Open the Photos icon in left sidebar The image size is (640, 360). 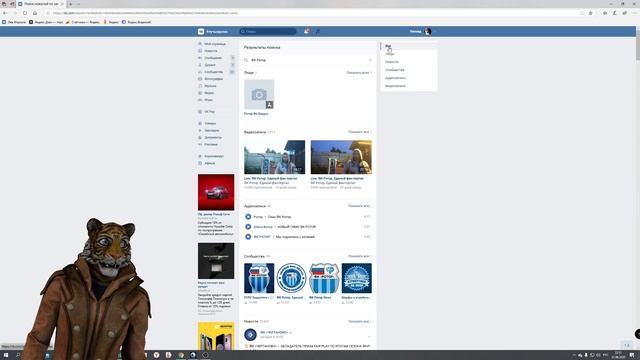[x=200, y=79]
